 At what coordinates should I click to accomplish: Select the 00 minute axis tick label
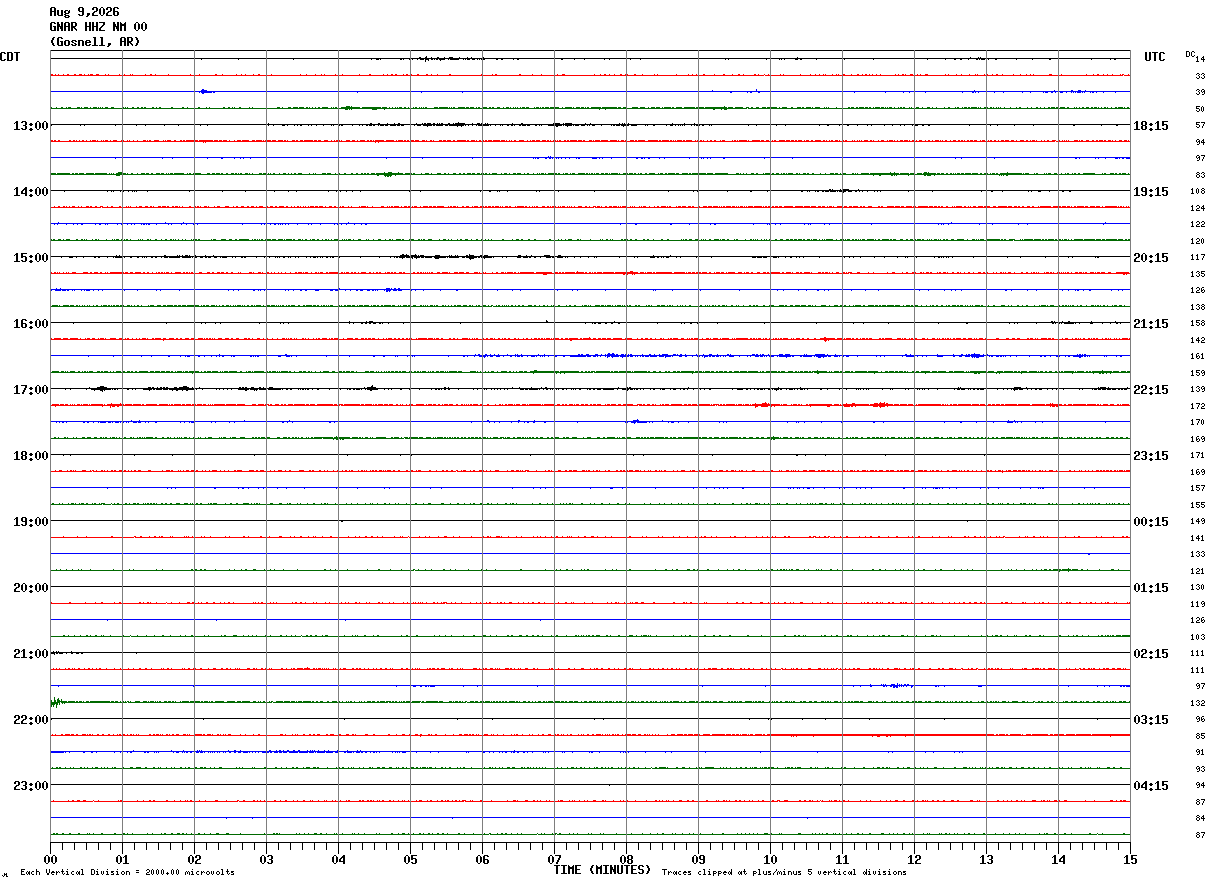tap(50, 860)
